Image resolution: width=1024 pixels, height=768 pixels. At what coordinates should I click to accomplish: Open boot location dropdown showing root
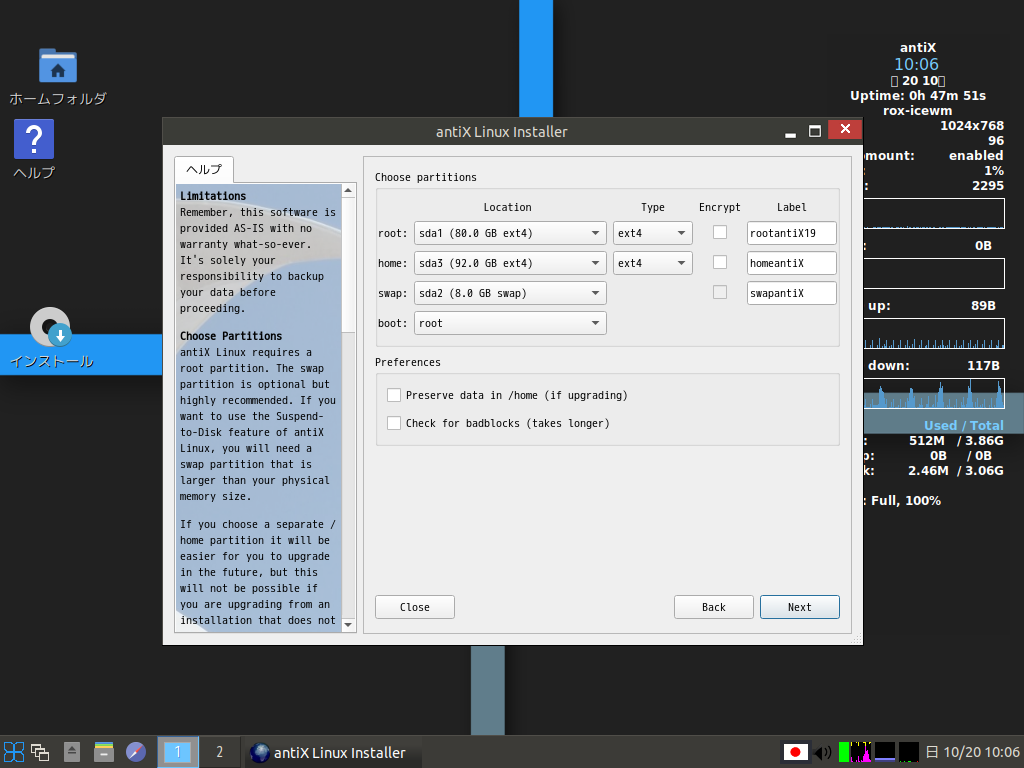510,323
